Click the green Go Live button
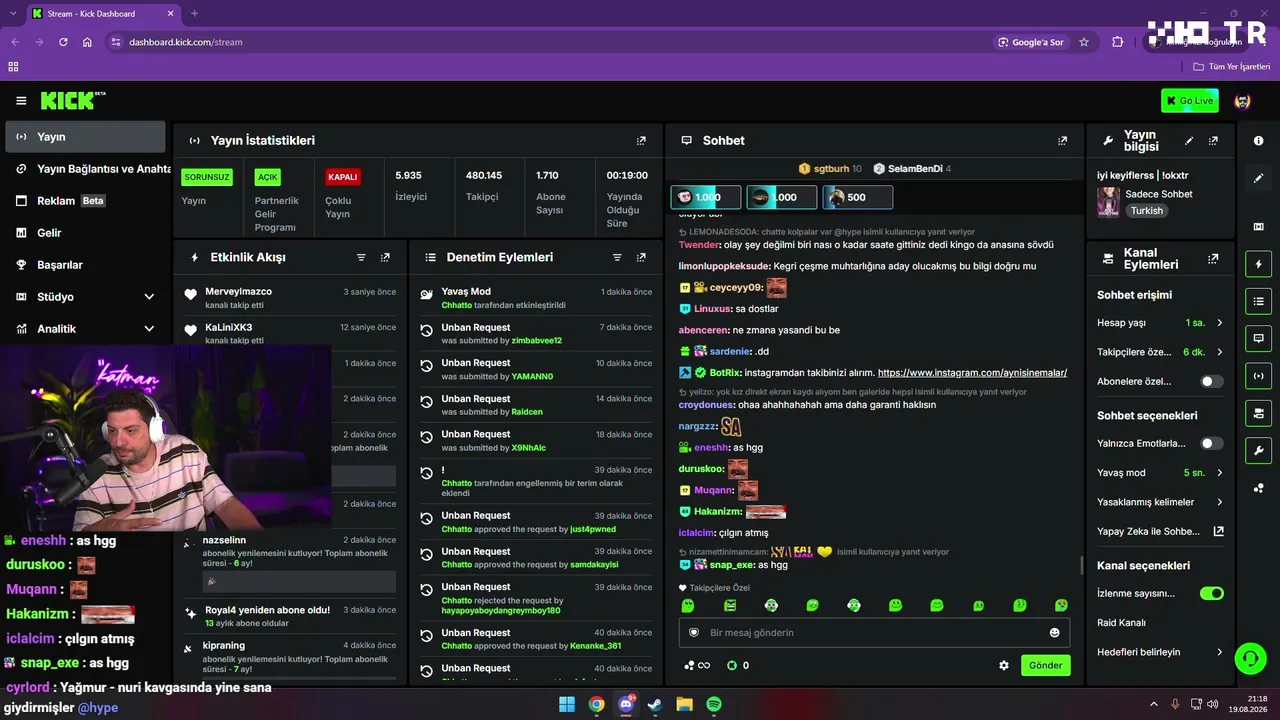The width and height of the screenshot is (1280, 720). (x=1190, y=101)
